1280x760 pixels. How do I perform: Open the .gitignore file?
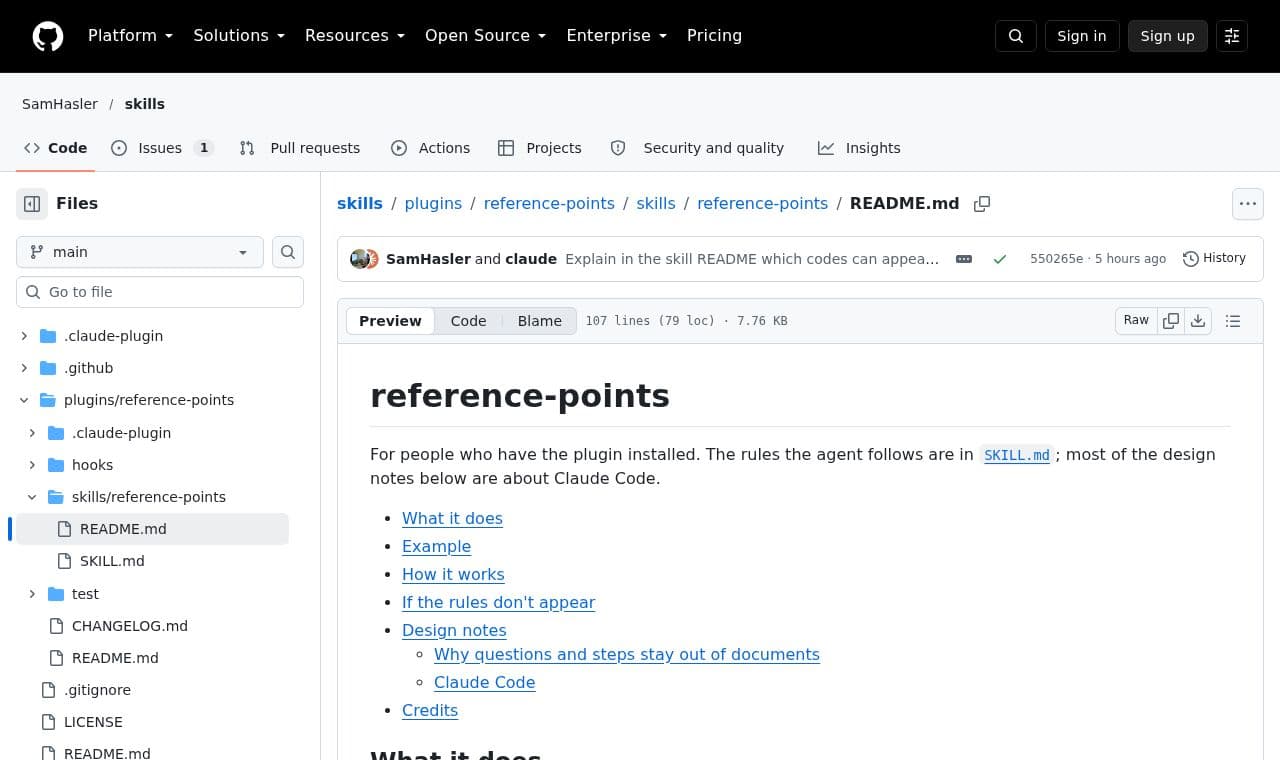tap(97, 690)
